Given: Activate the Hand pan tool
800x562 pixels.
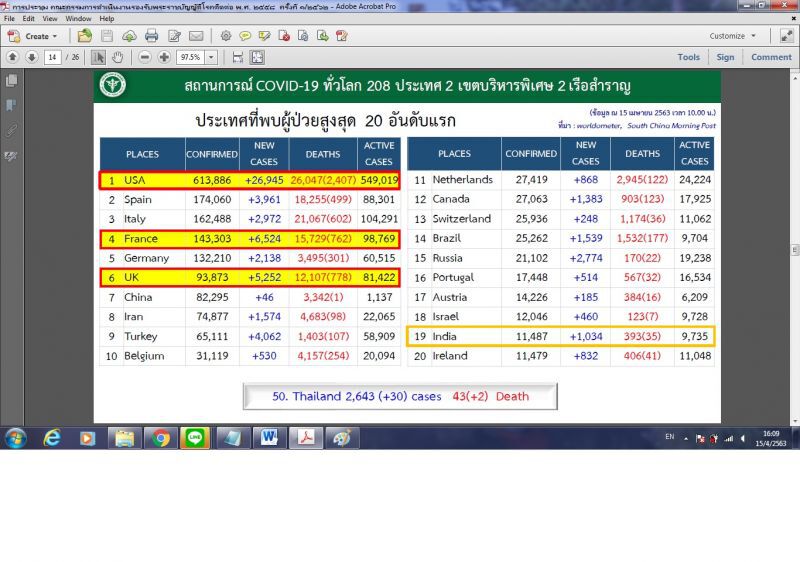Looking at the screenshot, I should coord(117,57).
